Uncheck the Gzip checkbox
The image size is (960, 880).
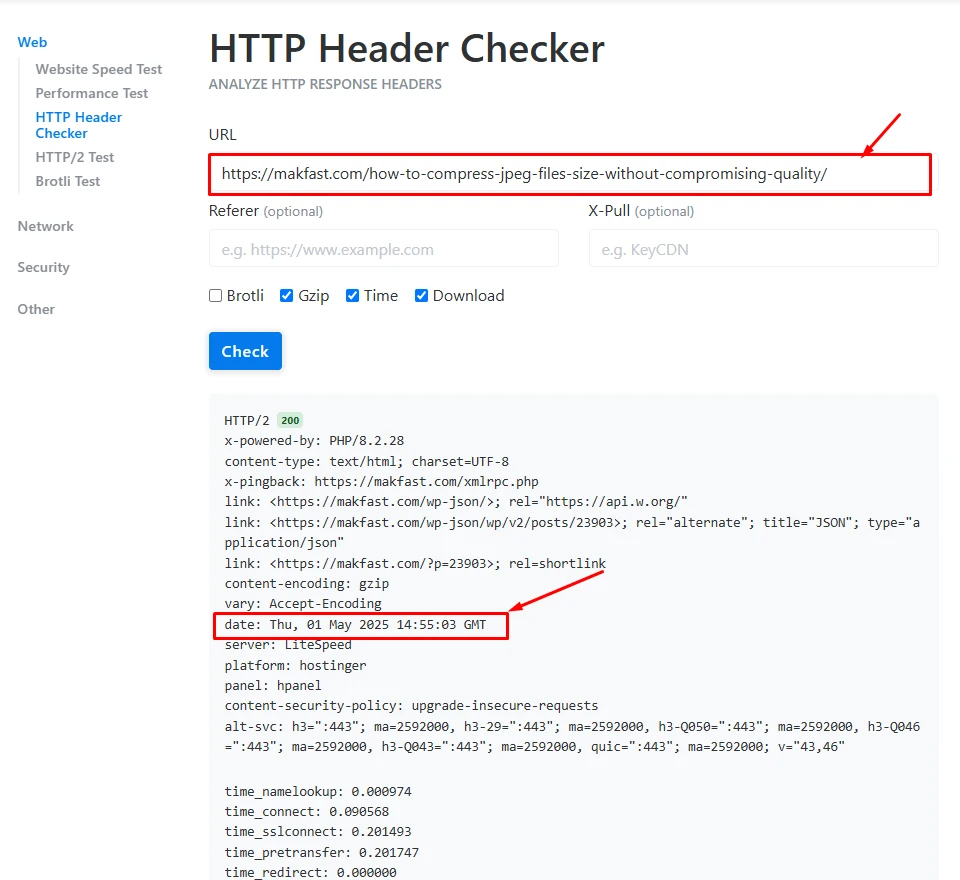pyautogui.click(x=287, y=296)
